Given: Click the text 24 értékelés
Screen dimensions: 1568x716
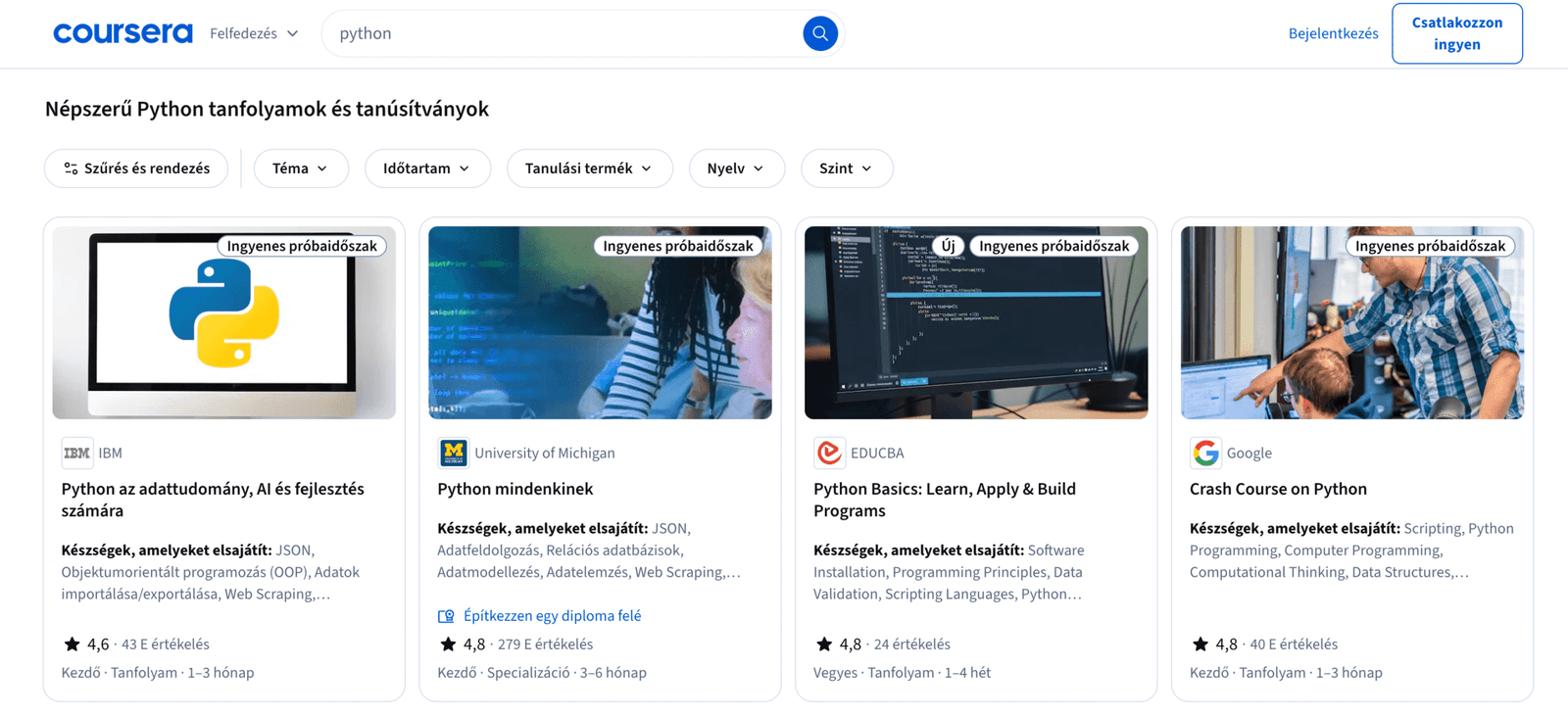Looking at the screenshot, I should (912, 644).
